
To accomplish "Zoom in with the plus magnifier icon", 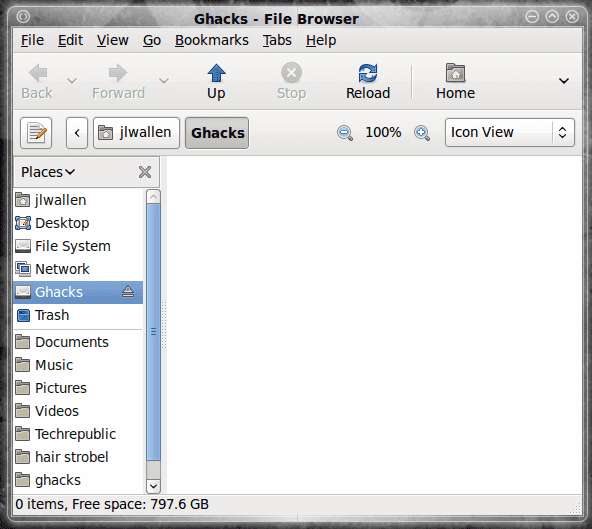I will pyautogui.click(x=422, y=133).
